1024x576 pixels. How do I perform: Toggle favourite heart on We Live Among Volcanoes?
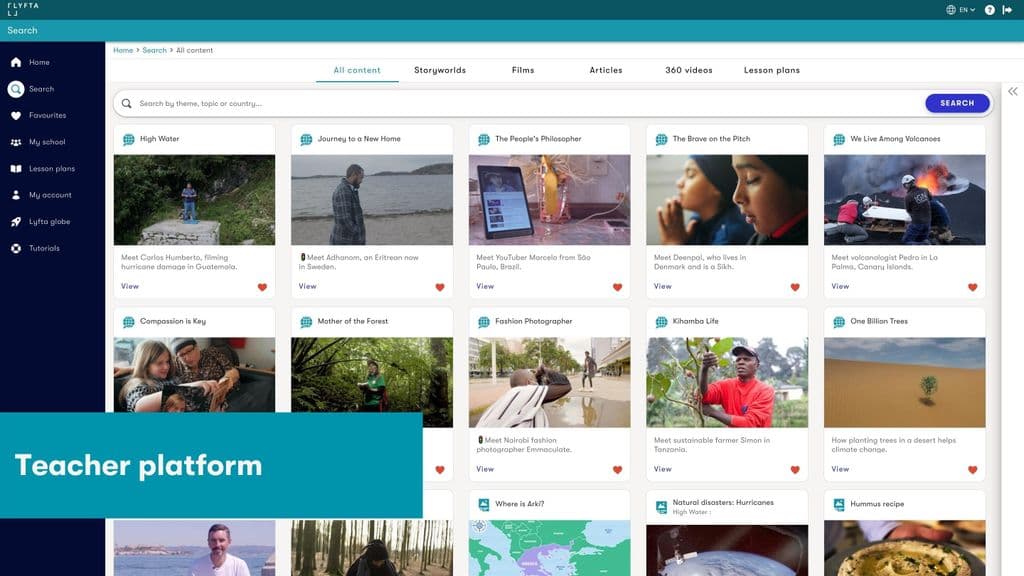pos(972,287)
